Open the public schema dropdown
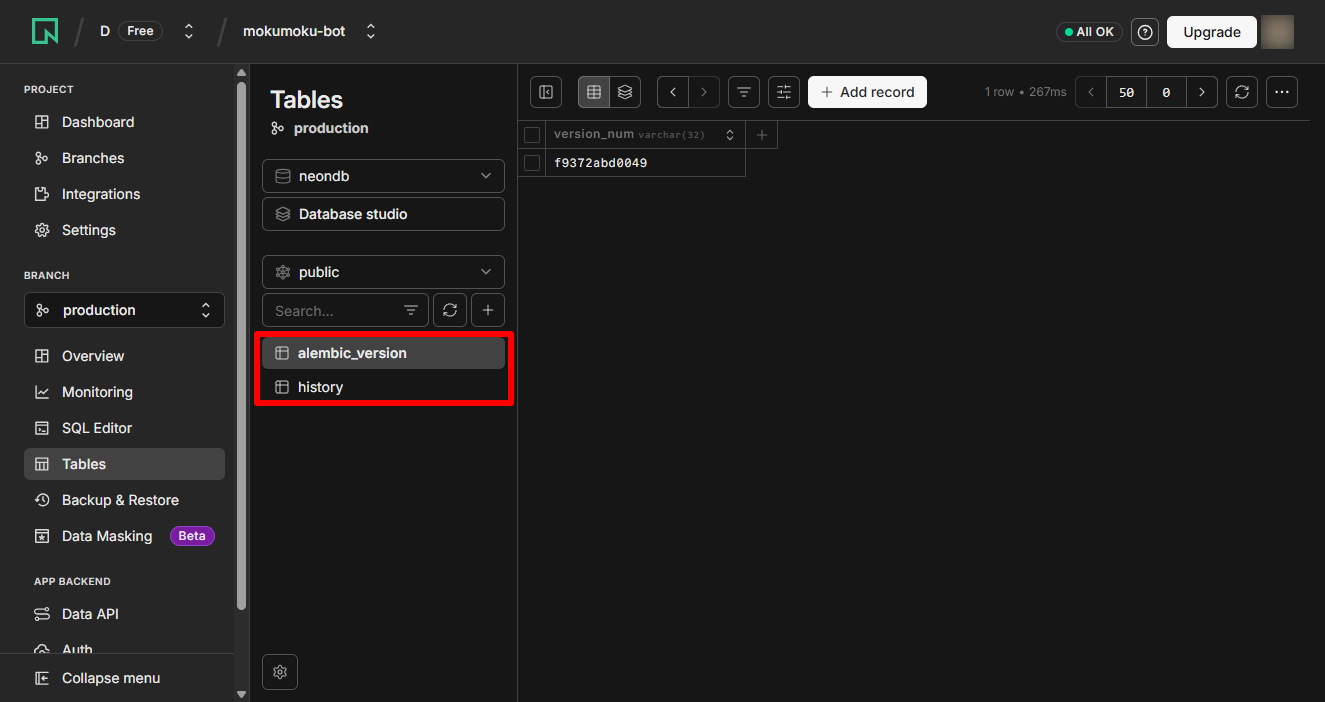 pyautogui.click(x=383, y=272)
